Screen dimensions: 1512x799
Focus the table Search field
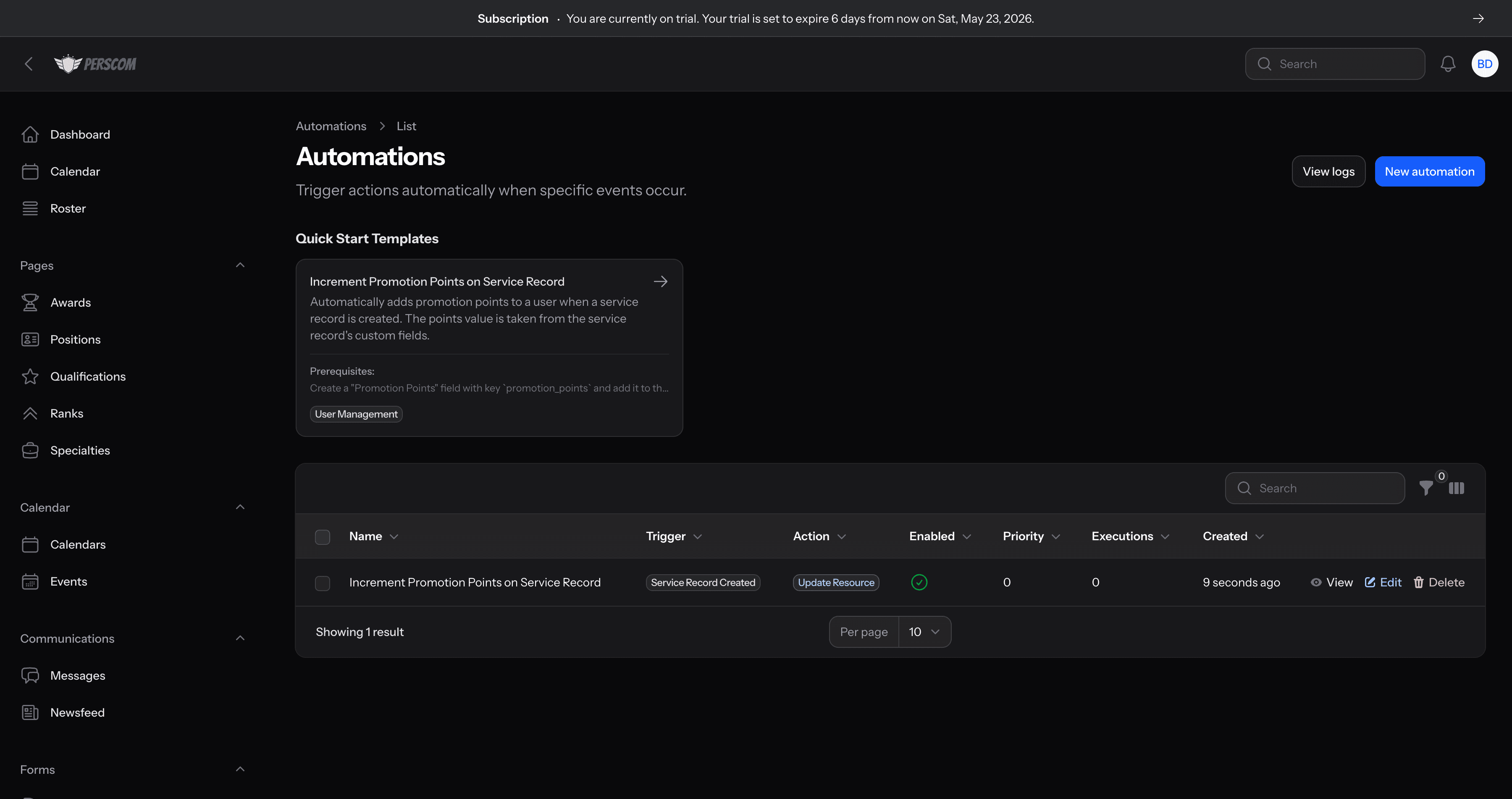tap(1315, 489)
